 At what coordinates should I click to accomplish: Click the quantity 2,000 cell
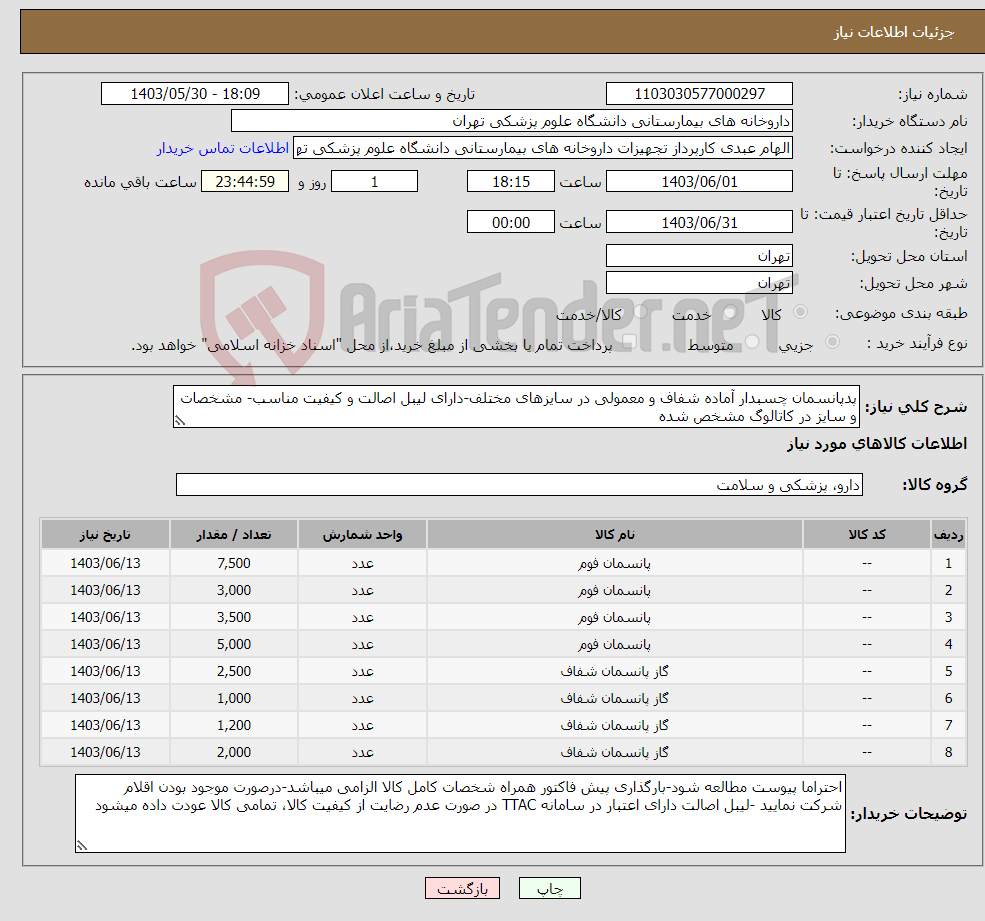point(234,753)
